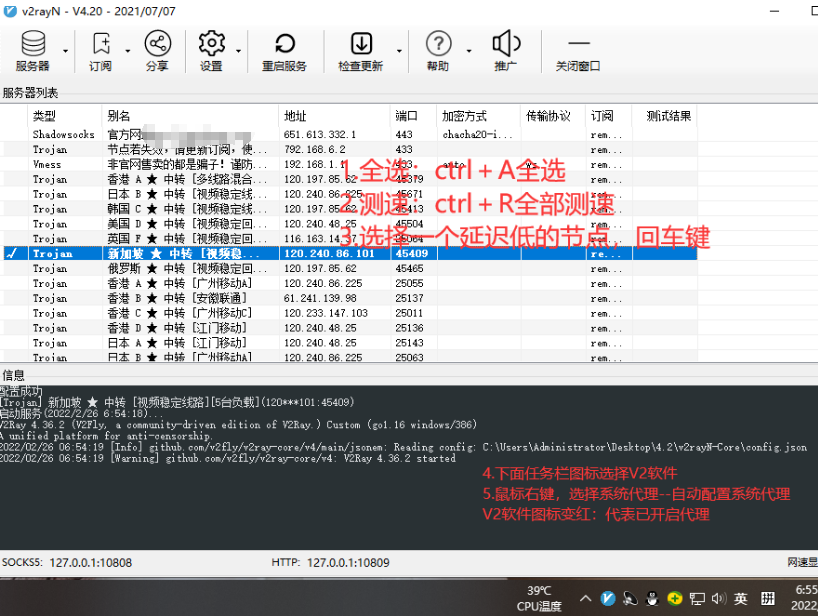Expand the dropdown arrow beside 服务器
The width and height of the screenshot is (818, 616).
coord(66,50)
